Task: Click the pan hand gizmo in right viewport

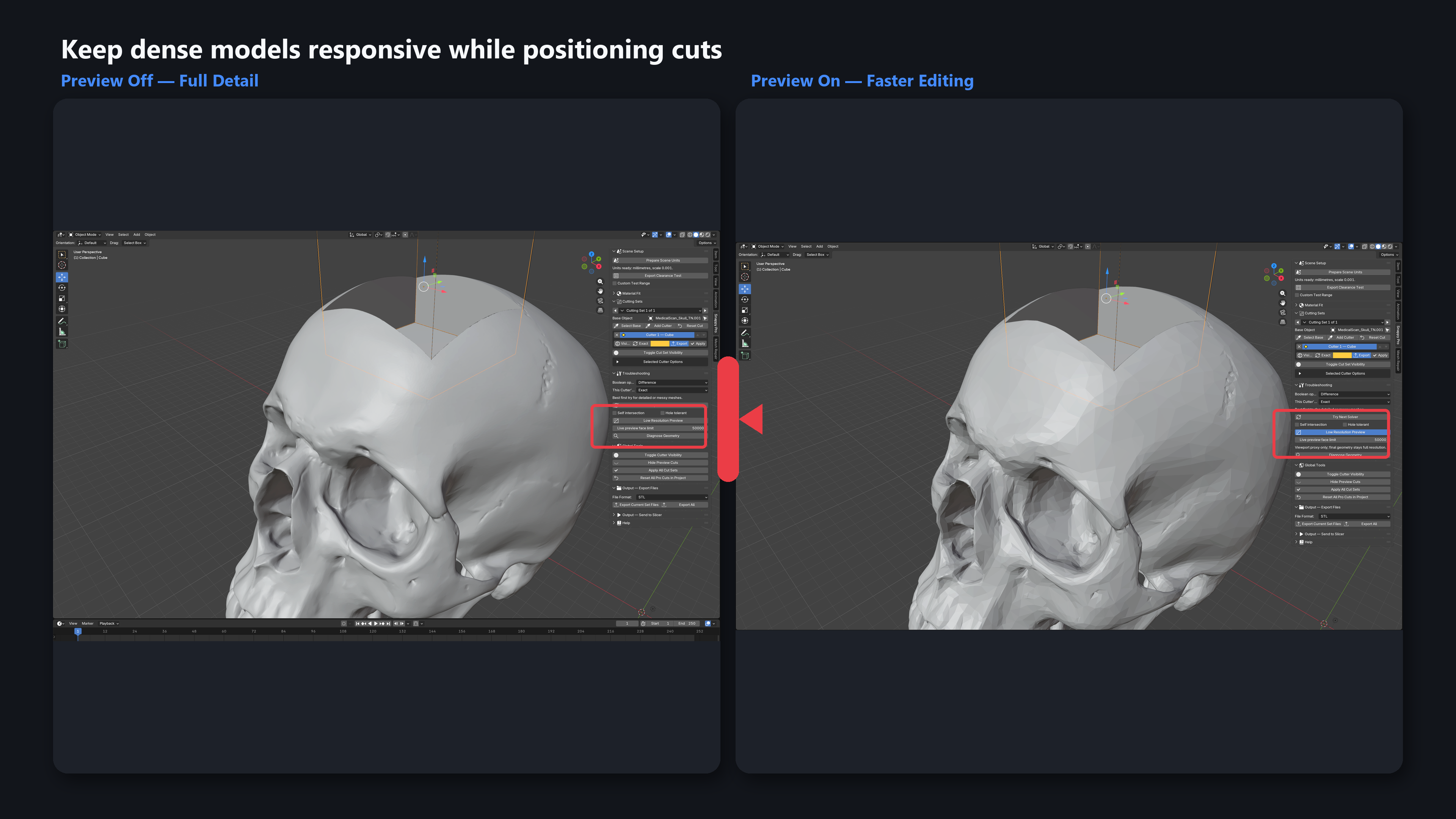Action: coord(1282,303)
